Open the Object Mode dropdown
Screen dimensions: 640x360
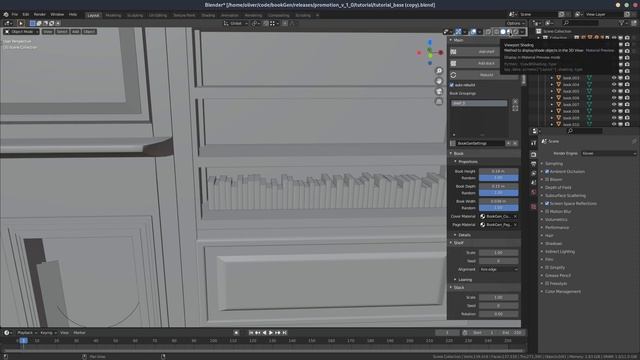coord(21,31)
